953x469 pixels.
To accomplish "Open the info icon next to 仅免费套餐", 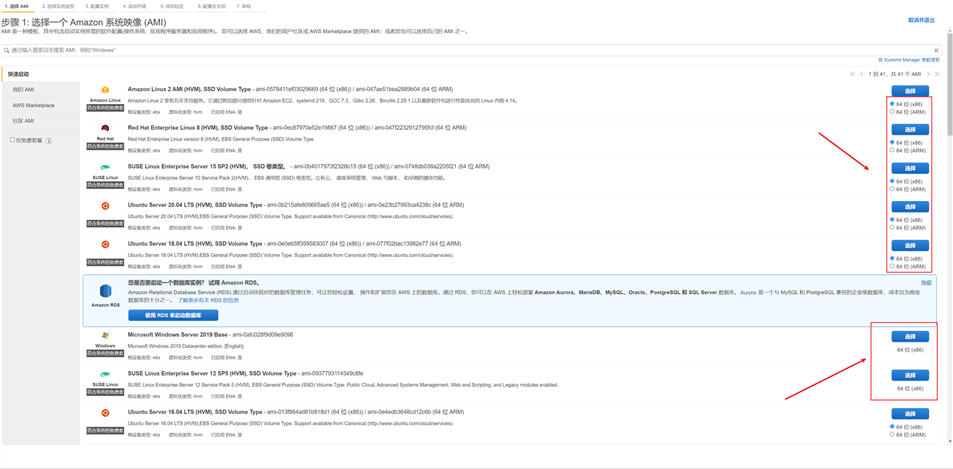I will [x=49, y=140].
